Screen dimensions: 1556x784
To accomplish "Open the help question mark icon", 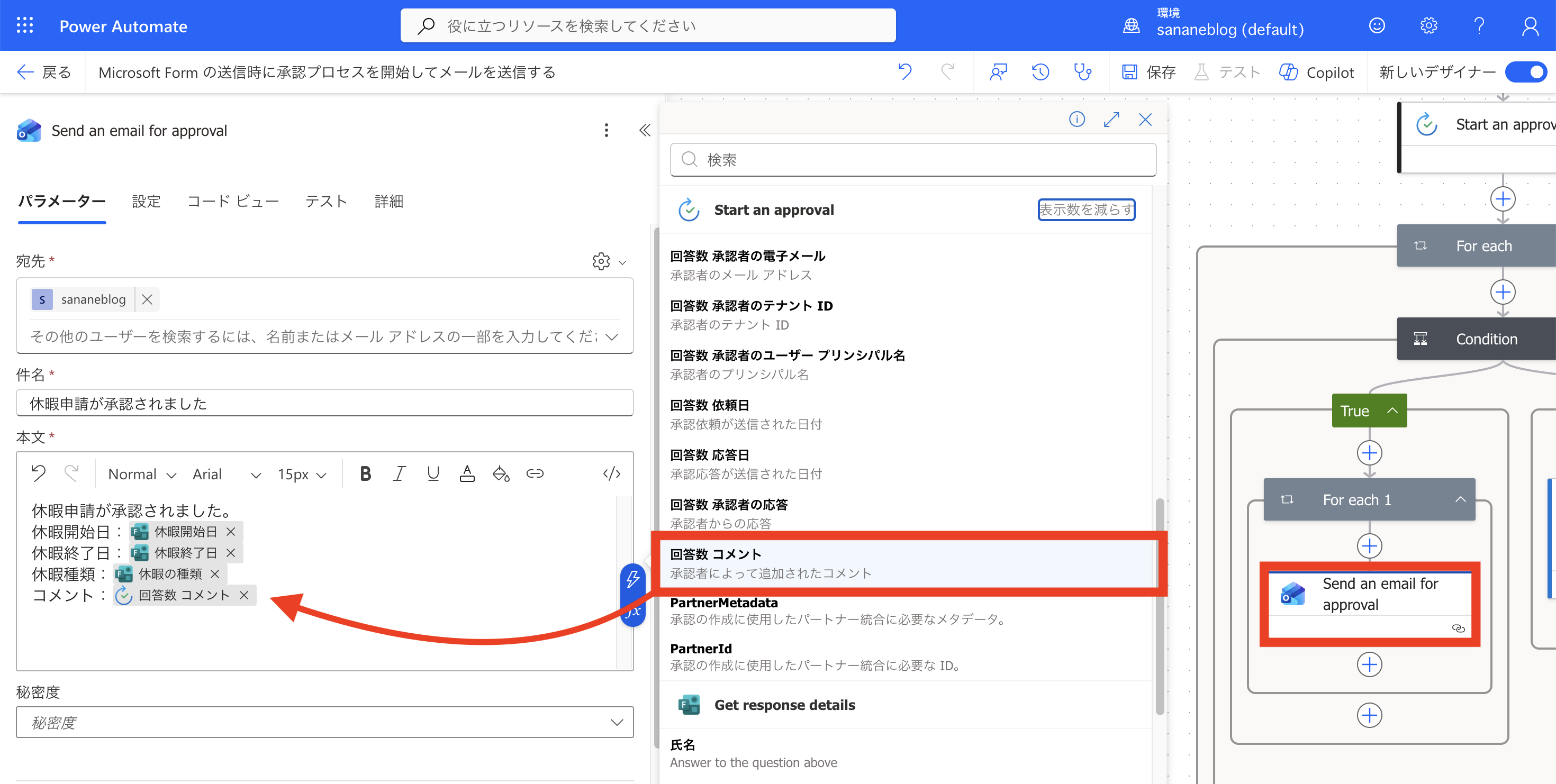I will [1479, 26].
